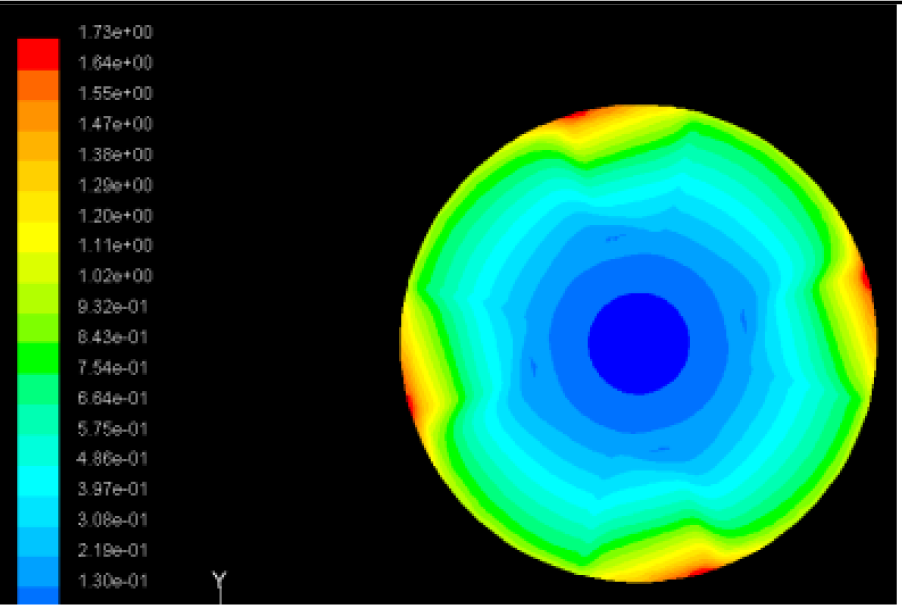Pick the 1.47e+00 legend value

[x=115, y=124]
